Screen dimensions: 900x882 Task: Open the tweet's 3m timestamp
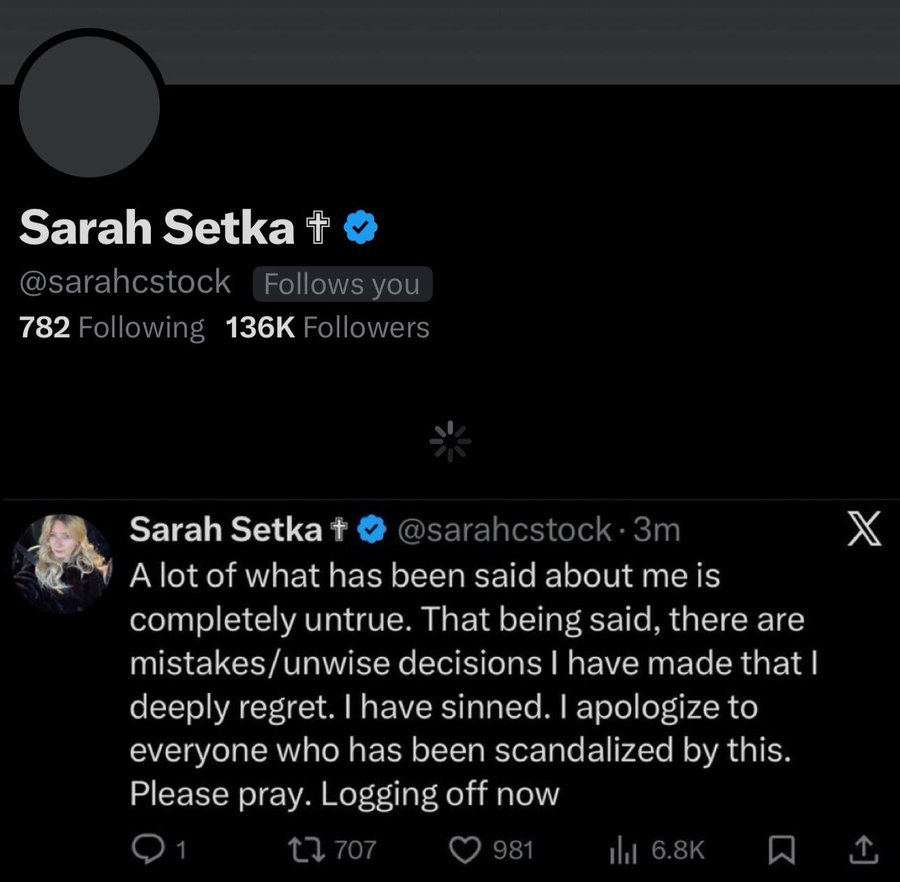coord(657,530)
